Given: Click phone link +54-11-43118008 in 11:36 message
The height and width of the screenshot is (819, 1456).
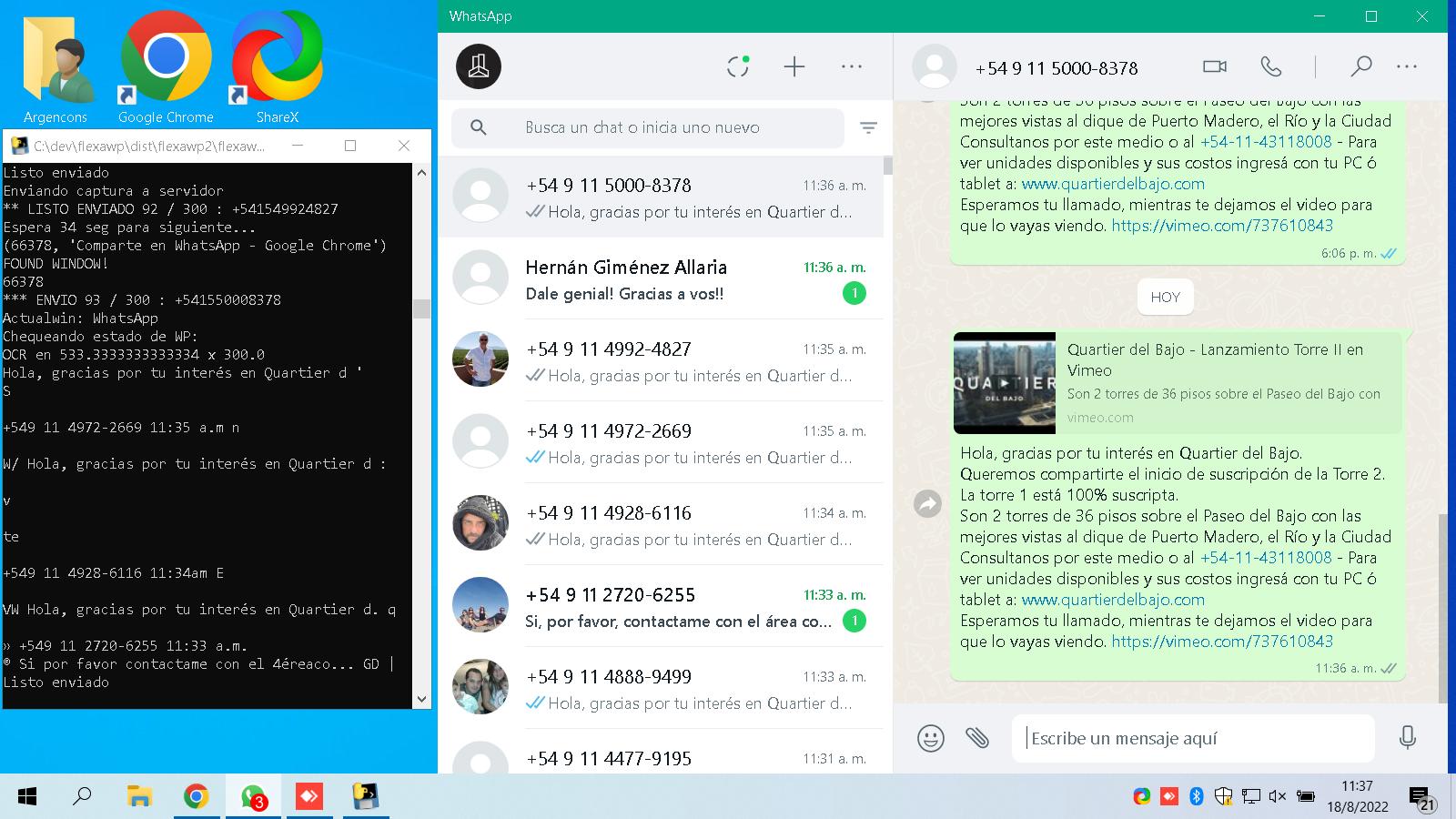Looking at the screenshot, I should [1266, 558].
